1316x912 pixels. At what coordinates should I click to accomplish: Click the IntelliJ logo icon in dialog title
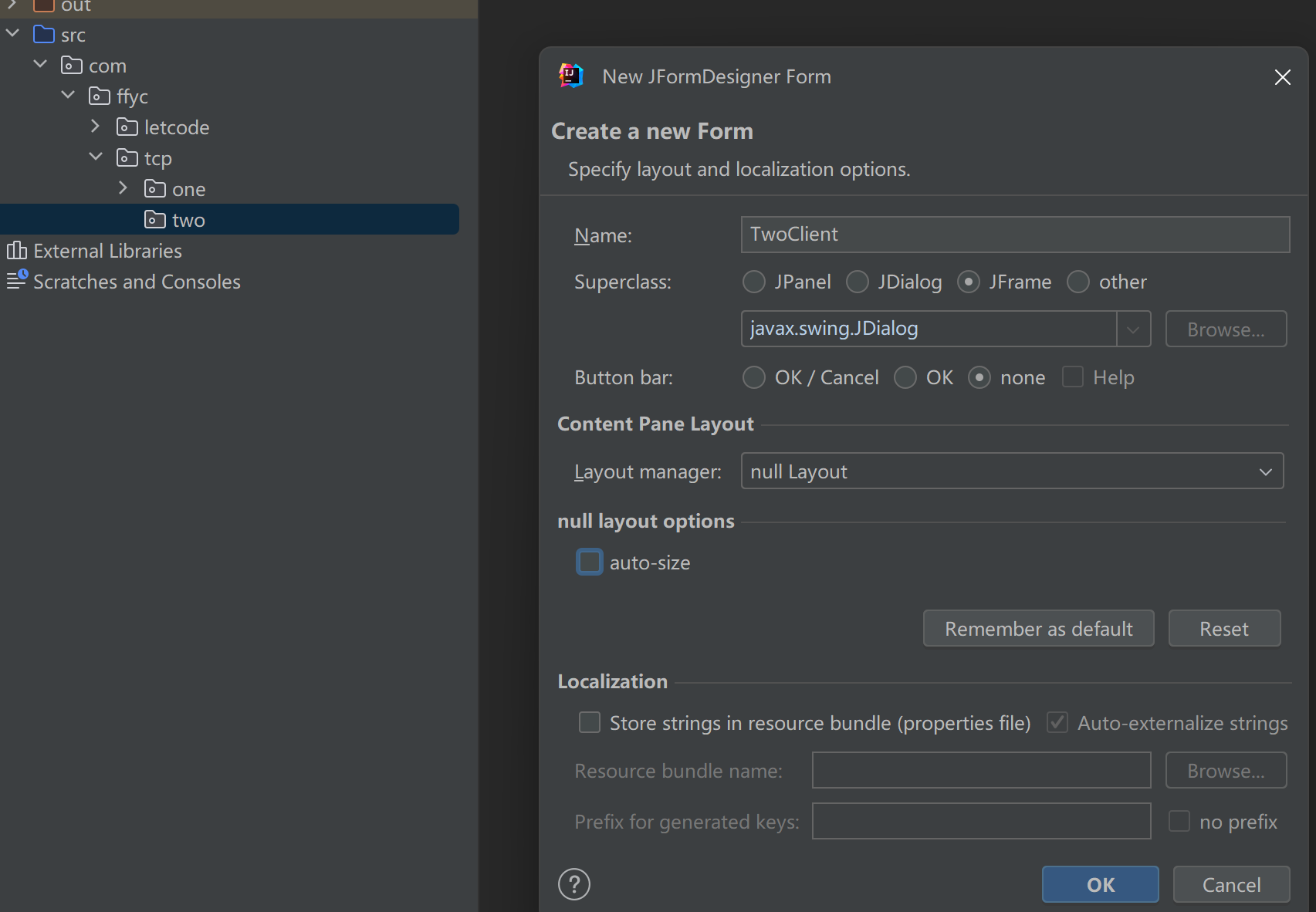tap(570, 76)
